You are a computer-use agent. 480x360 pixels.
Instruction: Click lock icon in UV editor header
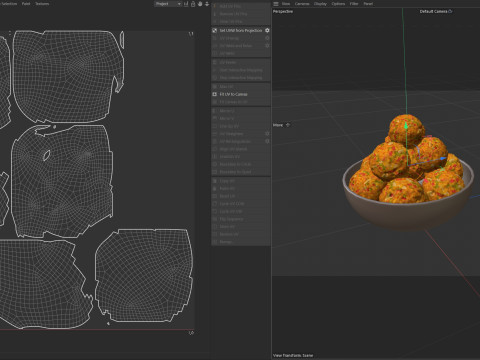click(193, 4)
